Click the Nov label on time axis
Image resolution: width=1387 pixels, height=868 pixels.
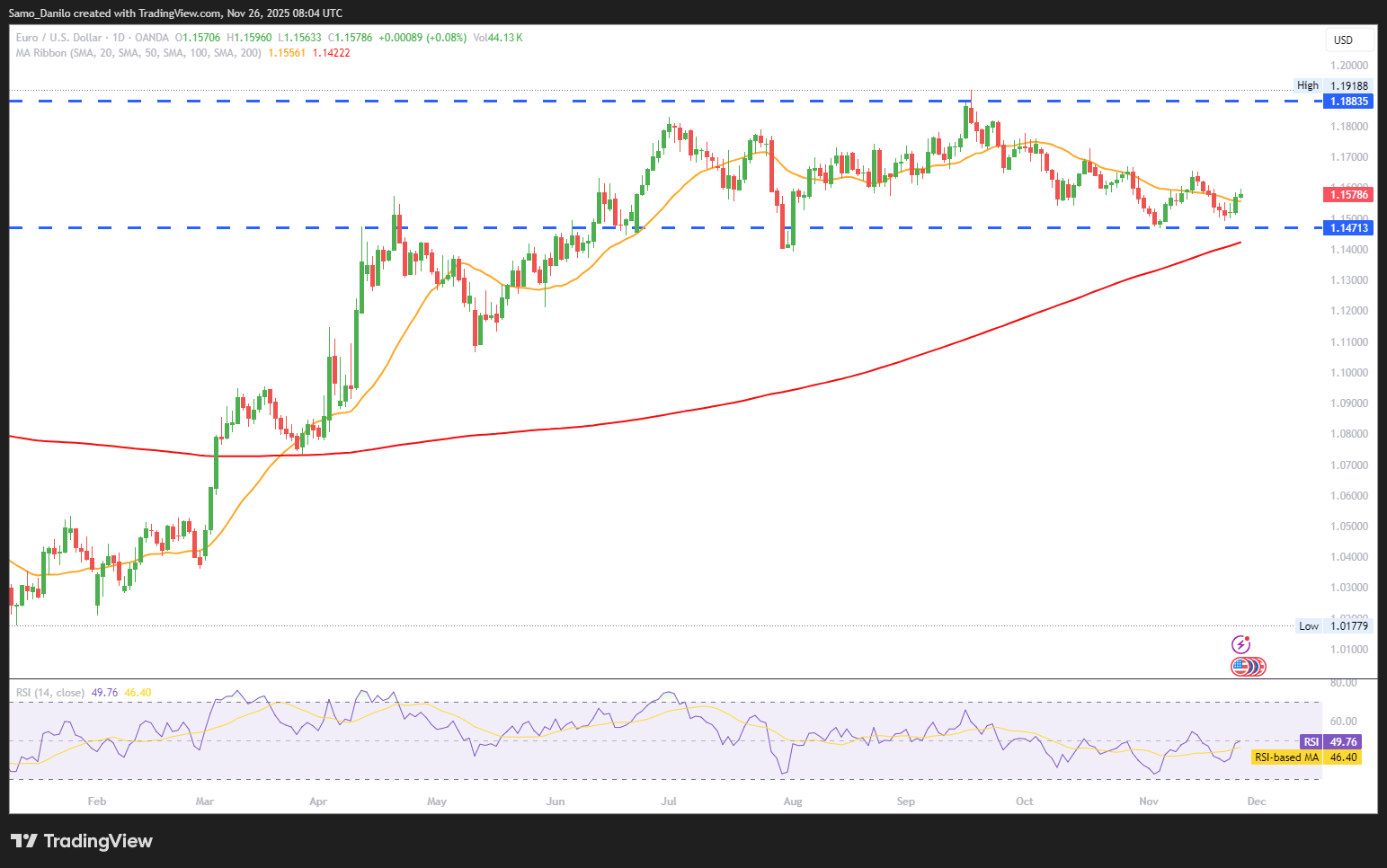pos(1148,802)
